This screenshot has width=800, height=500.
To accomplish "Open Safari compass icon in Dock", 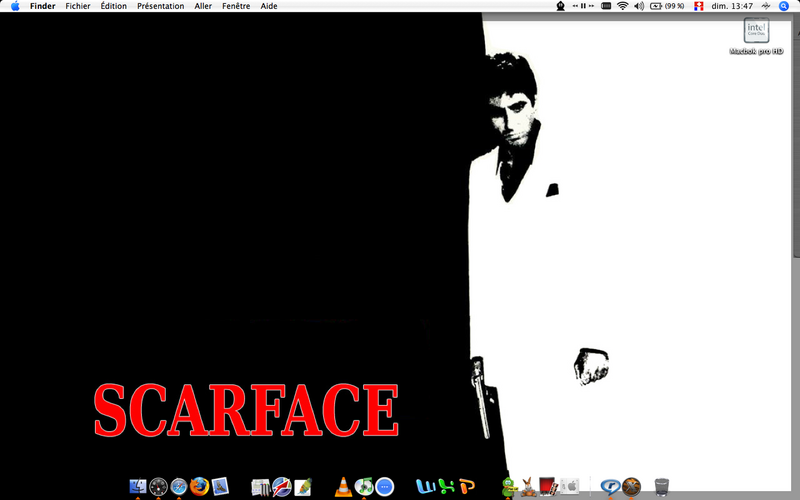I will (x=179, y=487).
